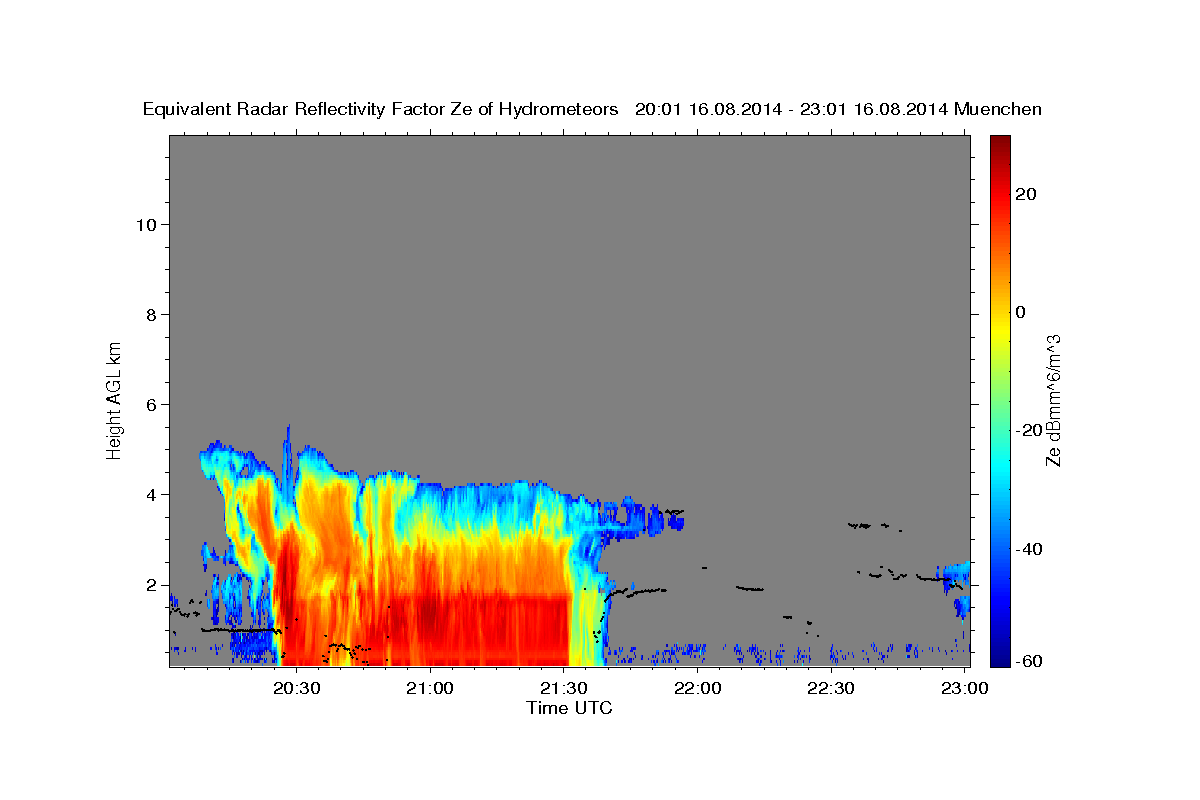The image size is (1200, 800).
Task: Click the 22:30 time tick label
Action: tap(830, 688)
